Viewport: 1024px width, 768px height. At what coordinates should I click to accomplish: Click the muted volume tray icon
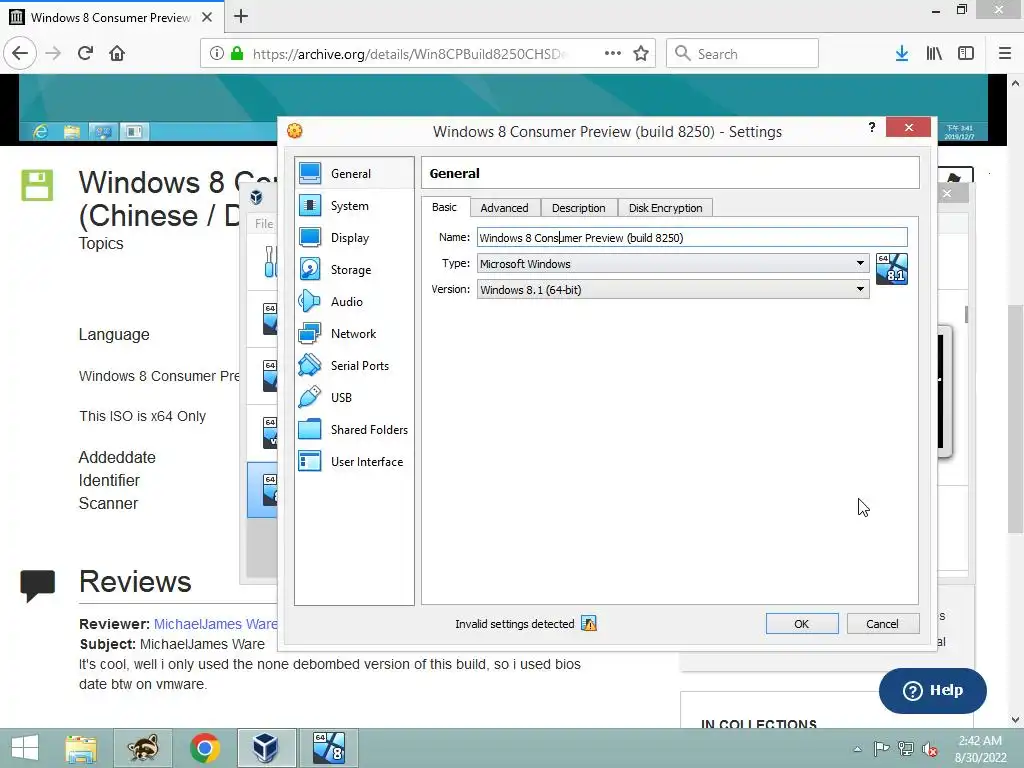[929, 749]
